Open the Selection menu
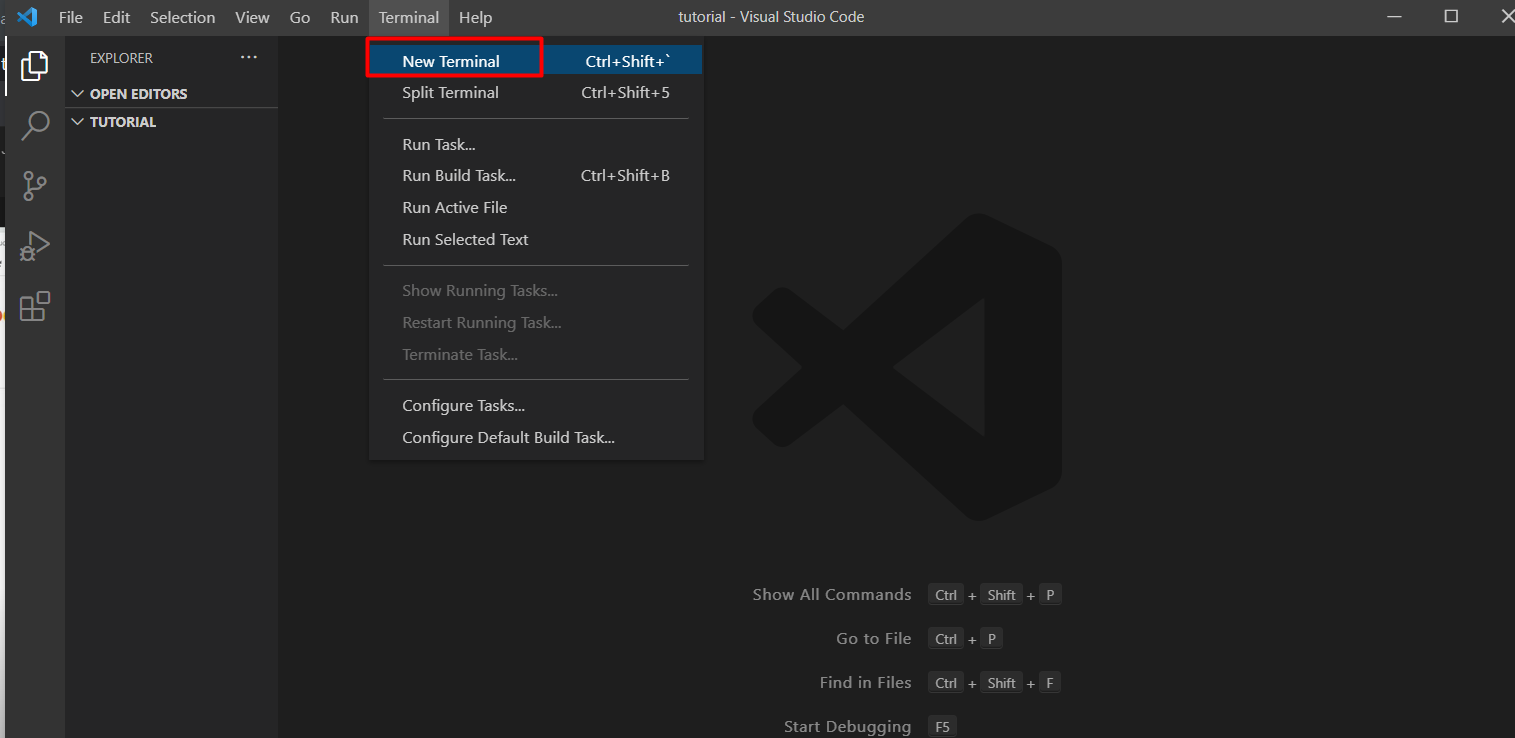1515x738 pixels. coord(183,17)
